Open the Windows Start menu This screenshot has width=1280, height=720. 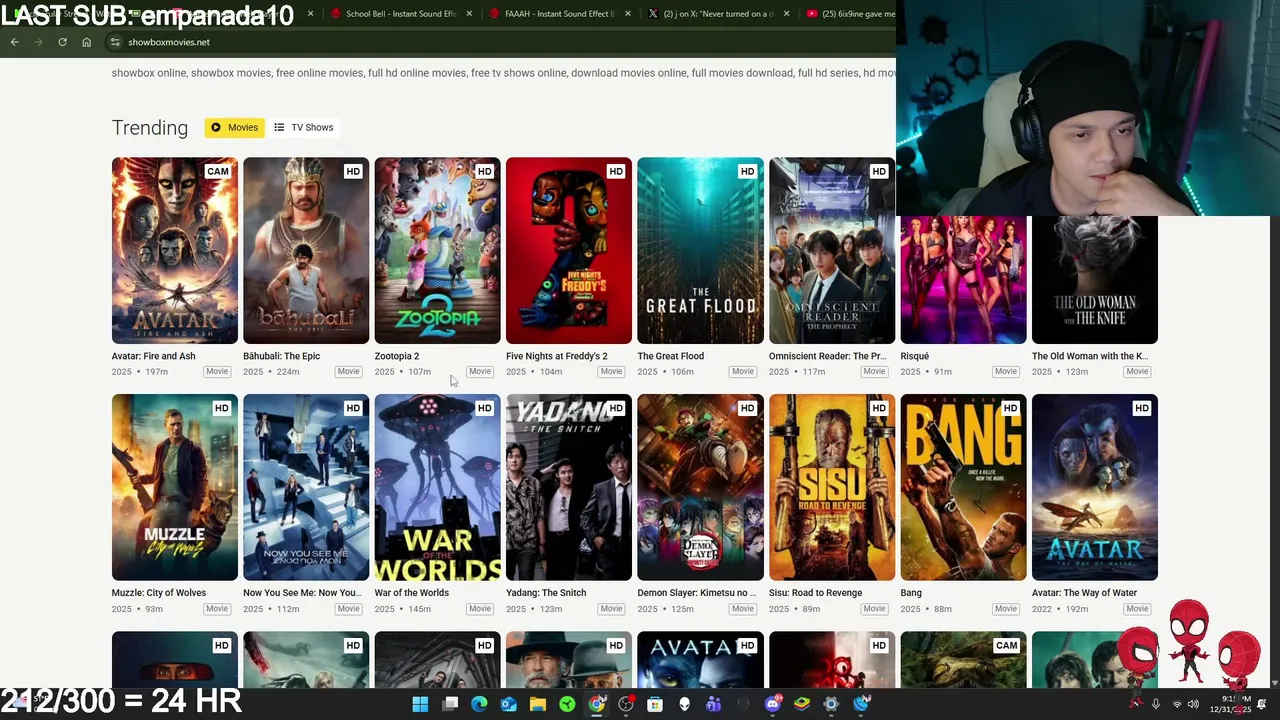point(420,704)
